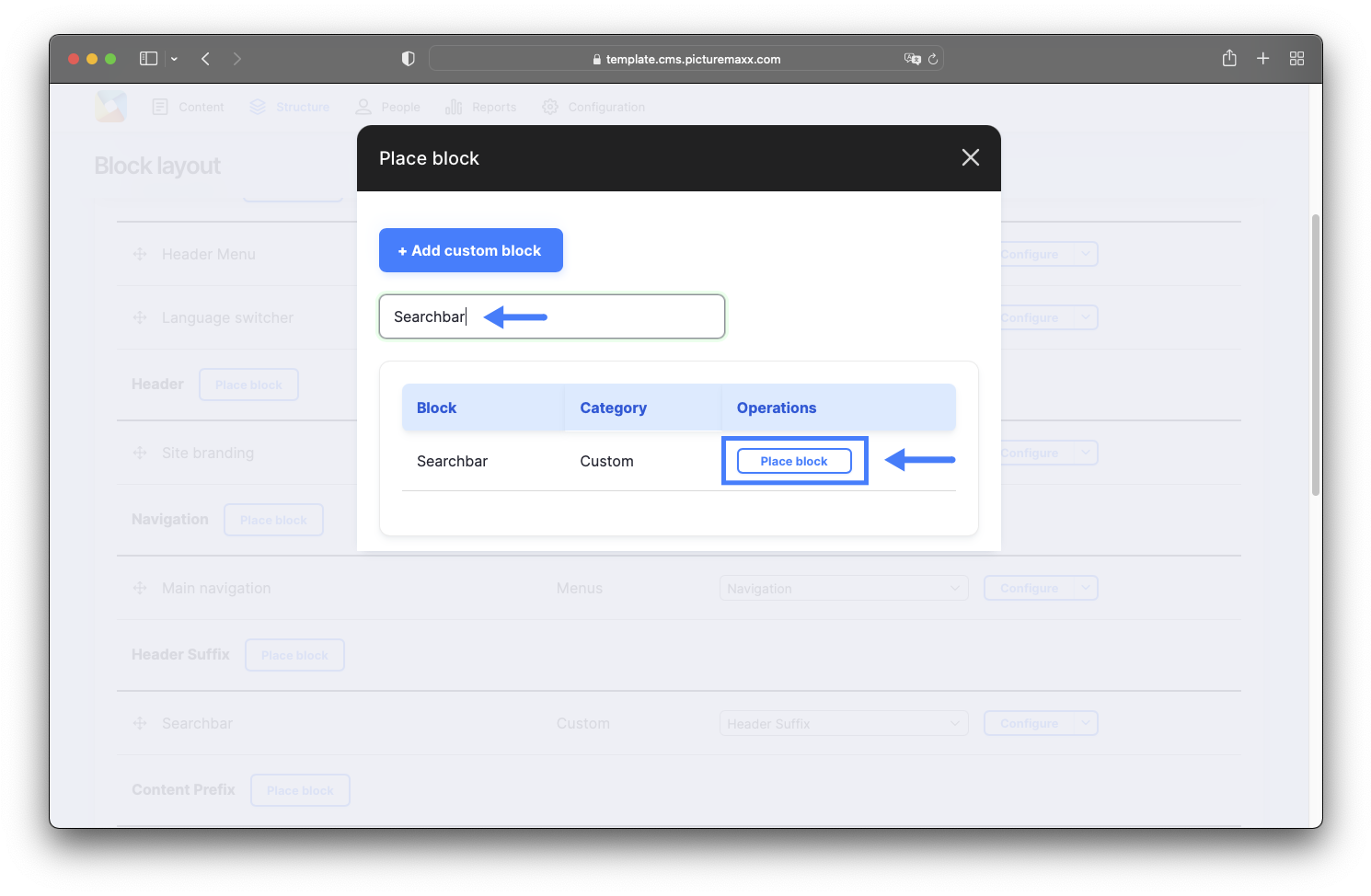This screenshot has width=1371, height=896.
Task: Click the CMS home logo
Action: click(111, 106)
